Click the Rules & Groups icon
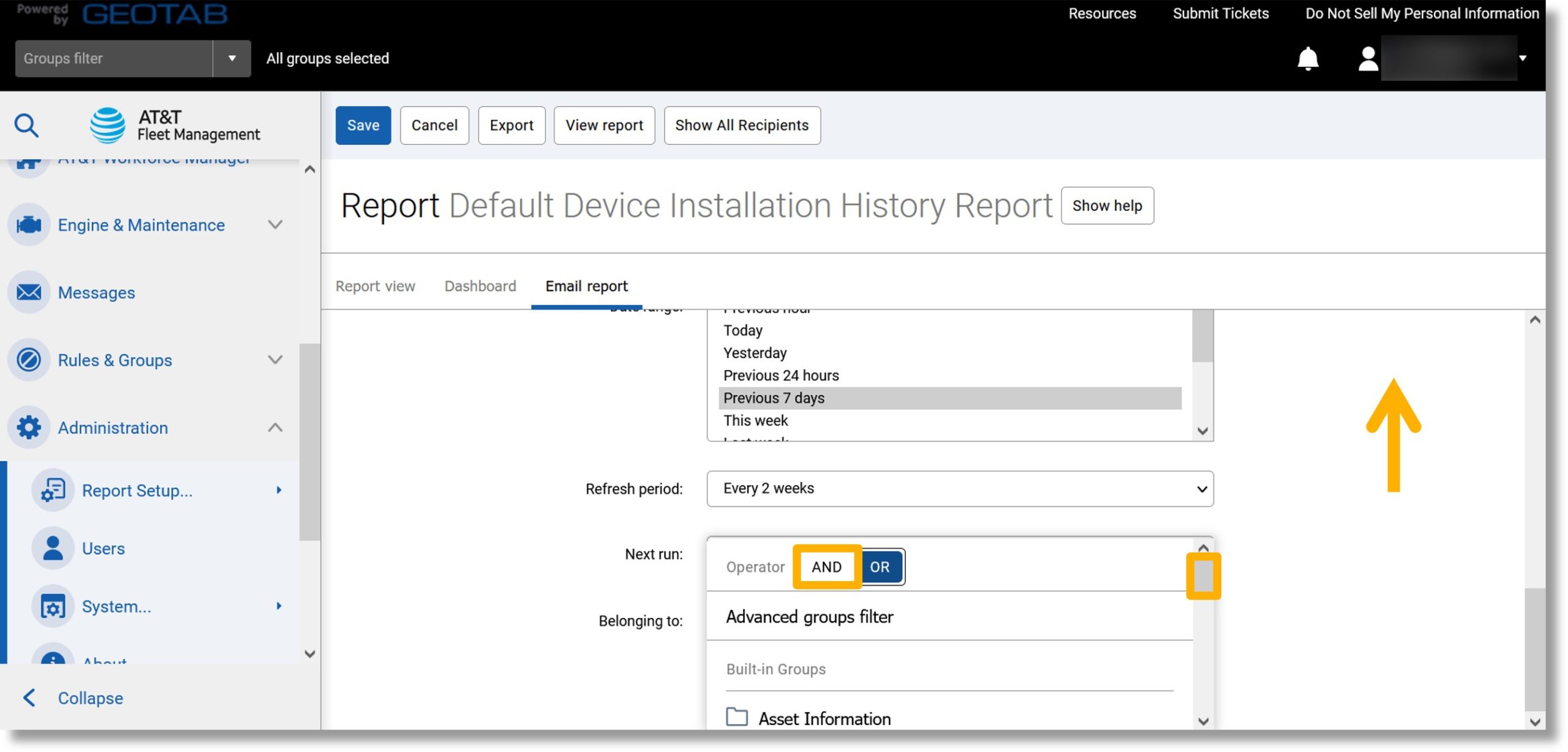The height and width of the screenshot is (752, 1568). coord(29,359)
